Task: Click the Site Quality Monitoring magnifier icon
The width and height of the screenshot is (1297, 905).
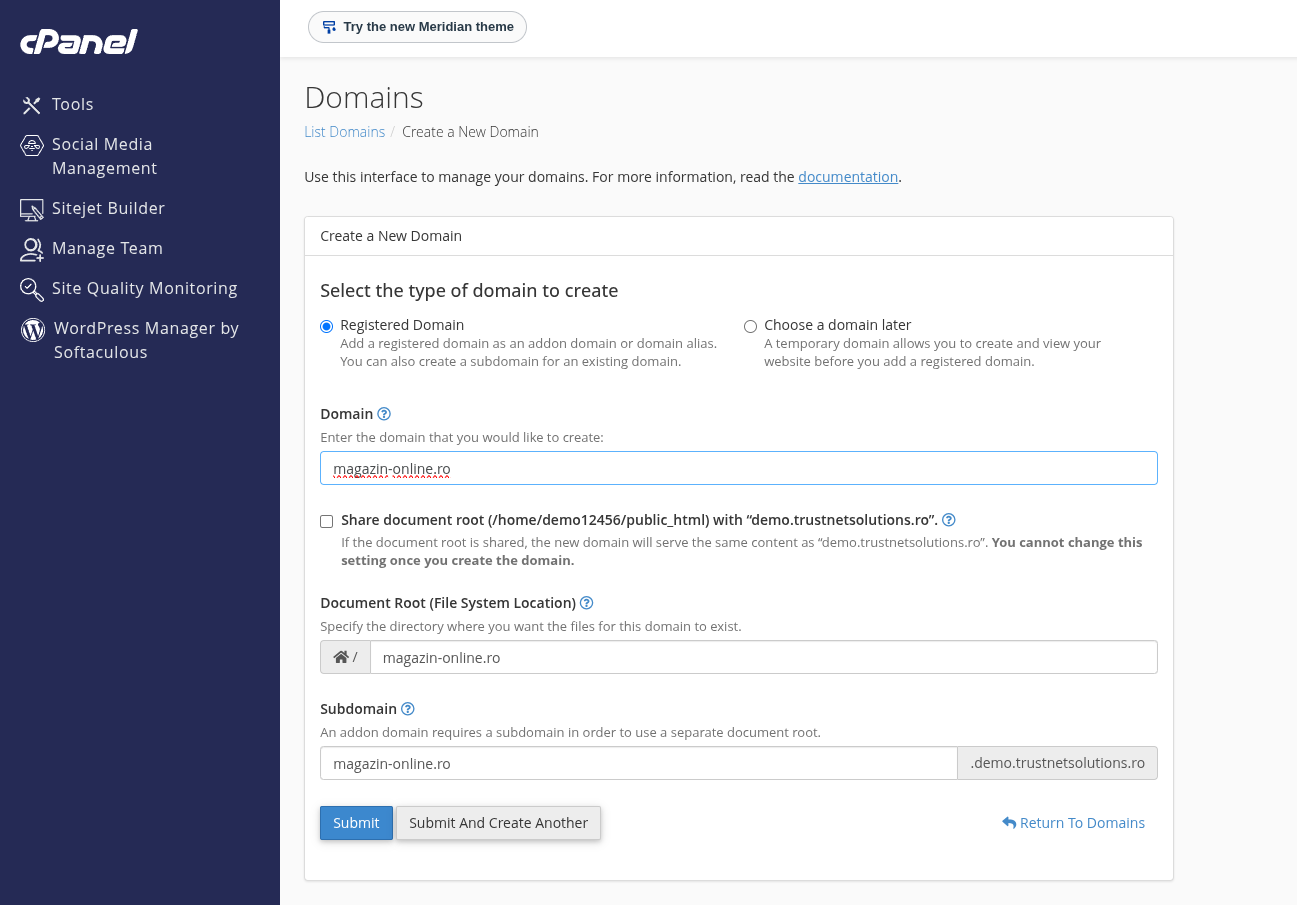Action: pos(33,289)
